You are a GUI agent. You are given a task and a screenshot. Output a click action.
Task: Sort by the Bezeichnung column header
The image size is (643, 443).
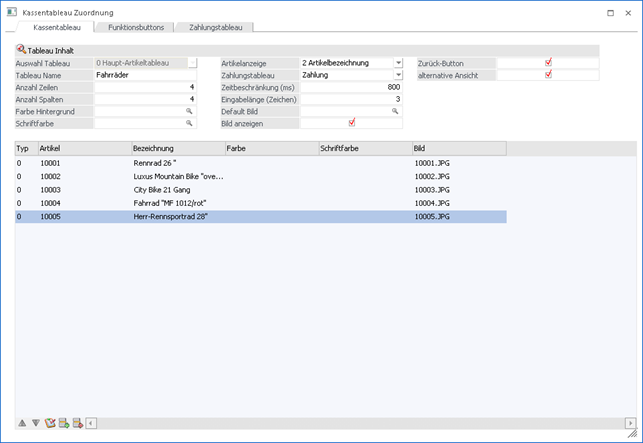coord(177,148)
